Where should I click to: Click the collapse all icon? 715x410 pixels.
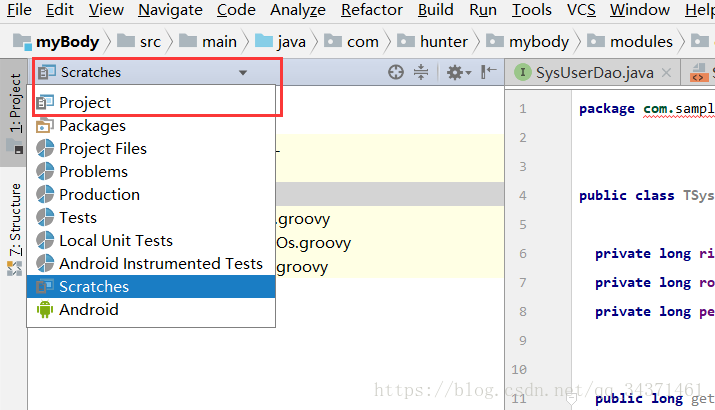coord(421,72)
